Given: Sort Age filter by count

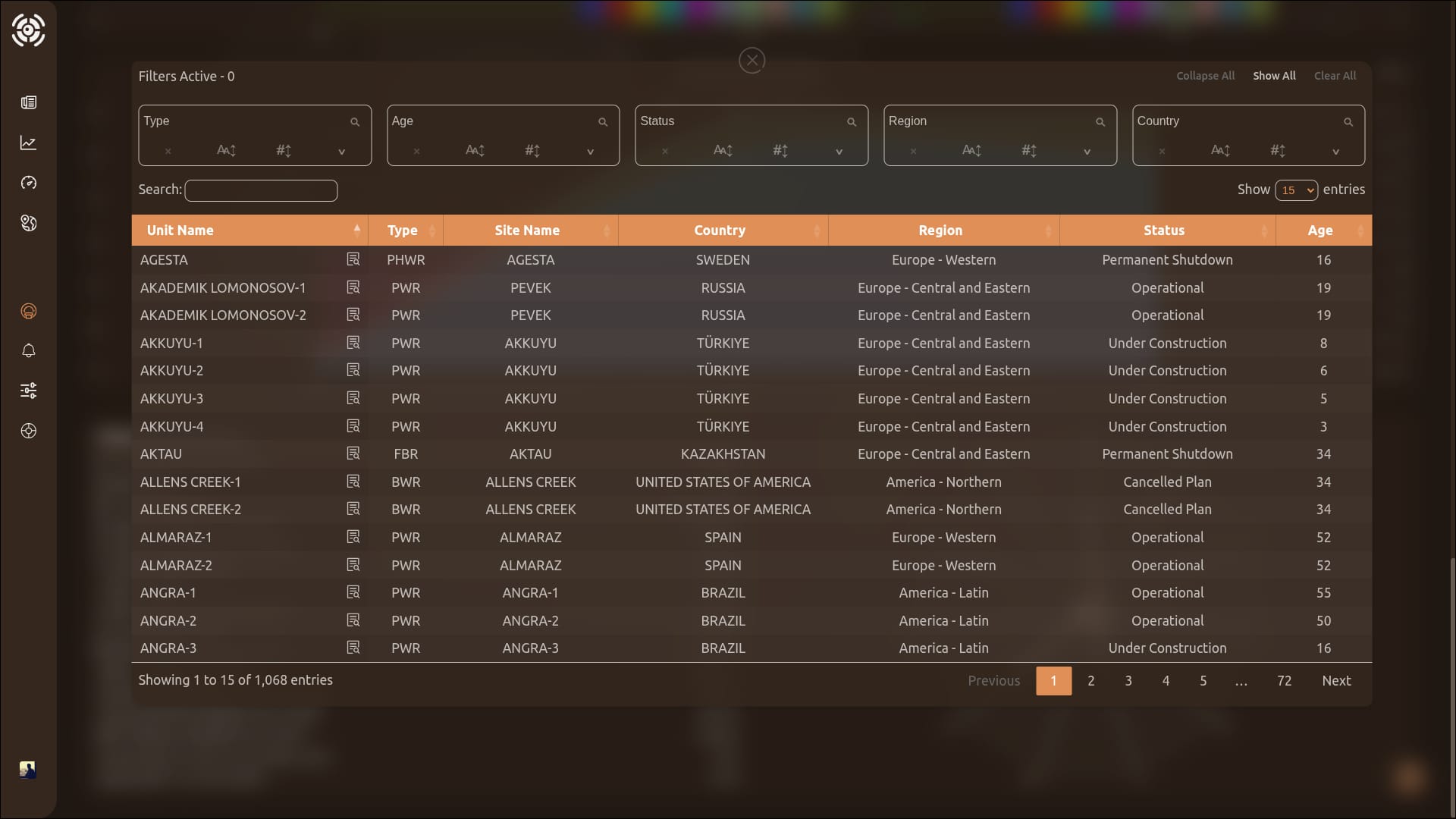Looking at the screenshot, I should [532, 150].
